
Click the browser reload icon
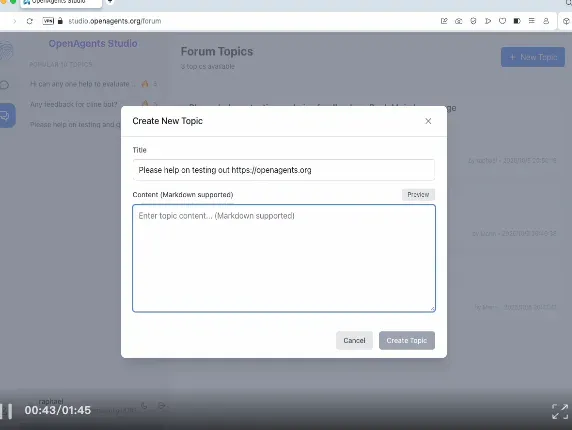pyautogui.click(x=30, y=21)
